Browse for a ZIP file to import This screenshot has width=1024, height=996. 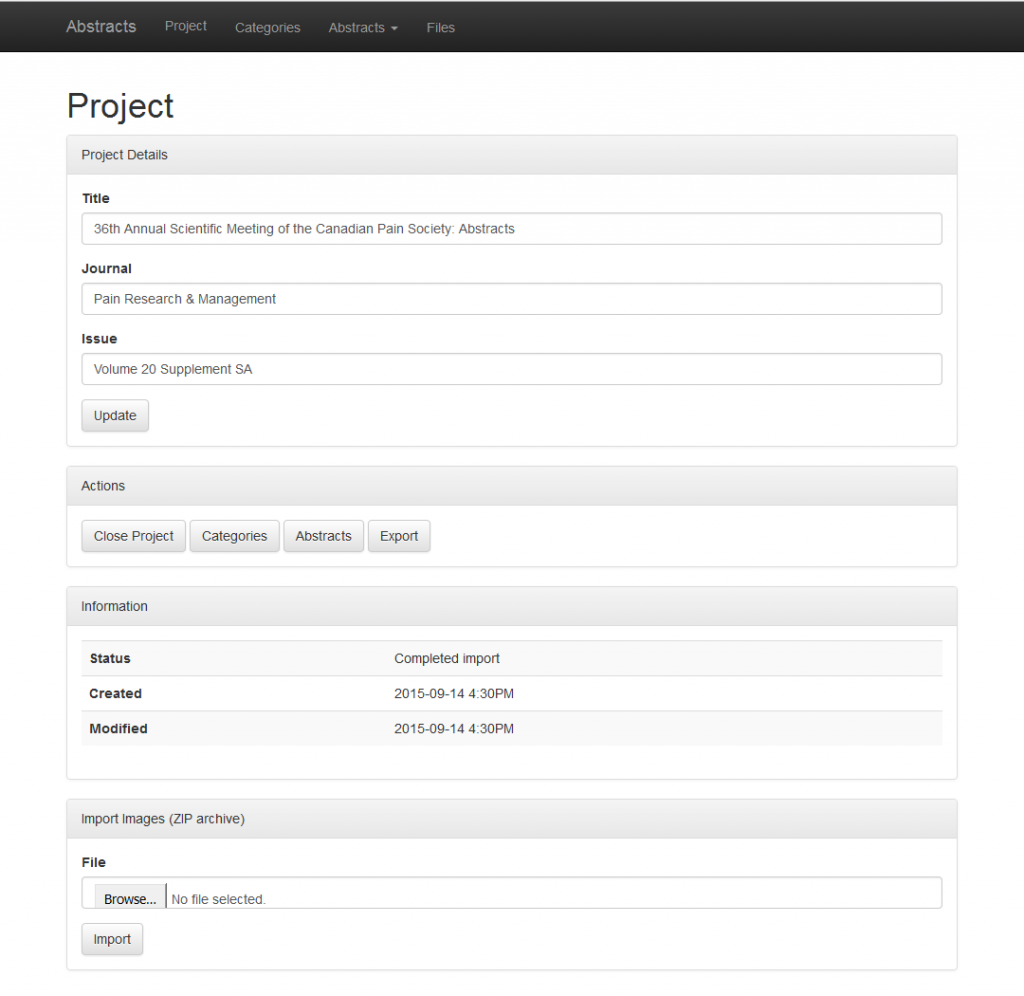click(129, 898)
